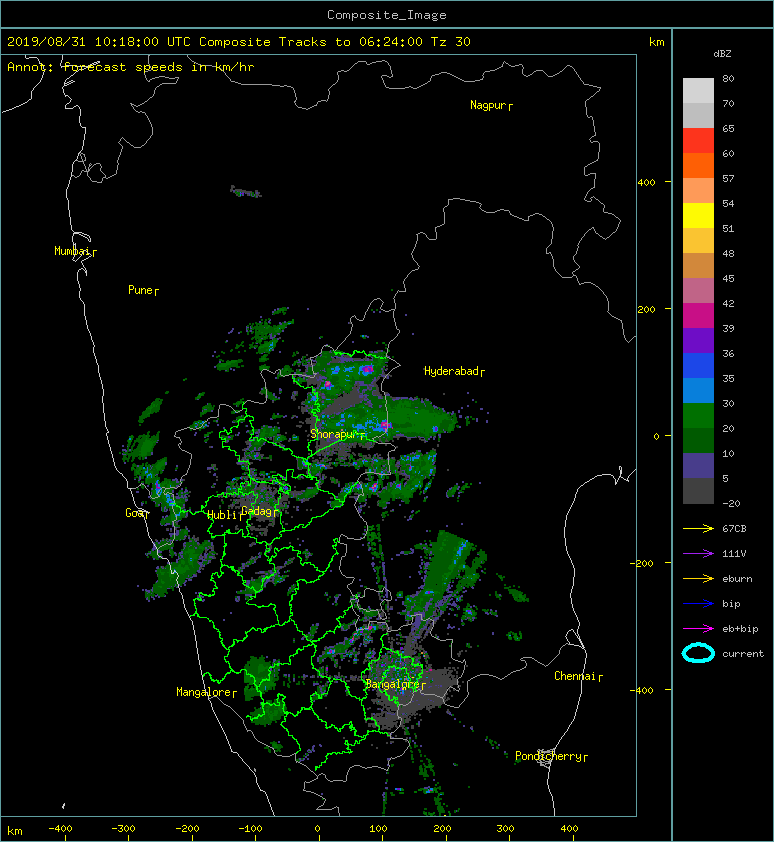Click the Mumbai city label

[x=75, y=251]
